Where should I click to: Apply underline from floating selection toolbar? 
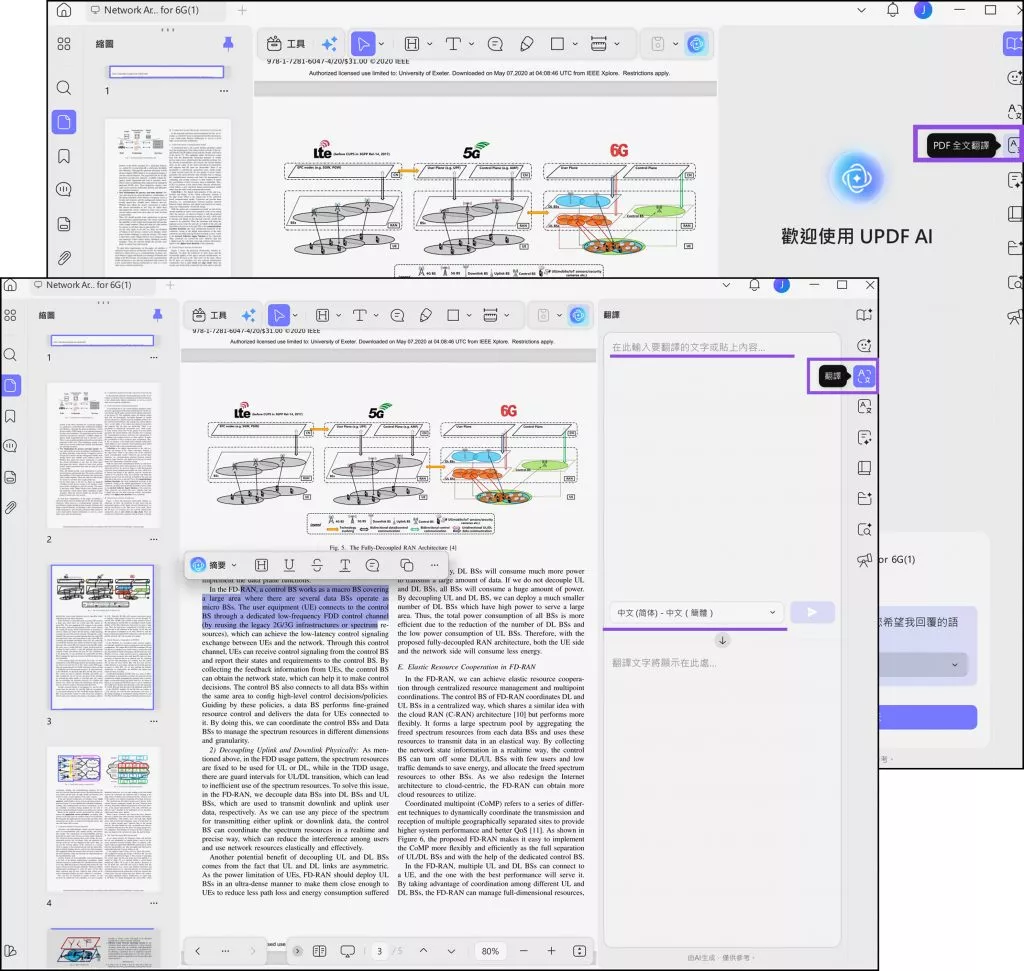pyautogui.click(x=289, y=565)
